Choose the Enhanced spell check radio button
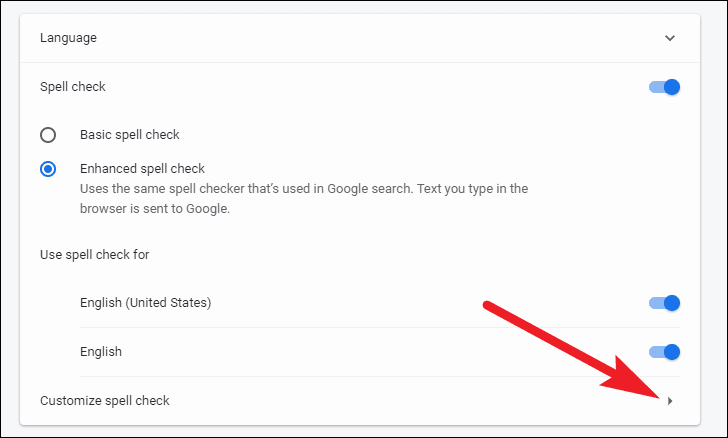 [48, 169]
